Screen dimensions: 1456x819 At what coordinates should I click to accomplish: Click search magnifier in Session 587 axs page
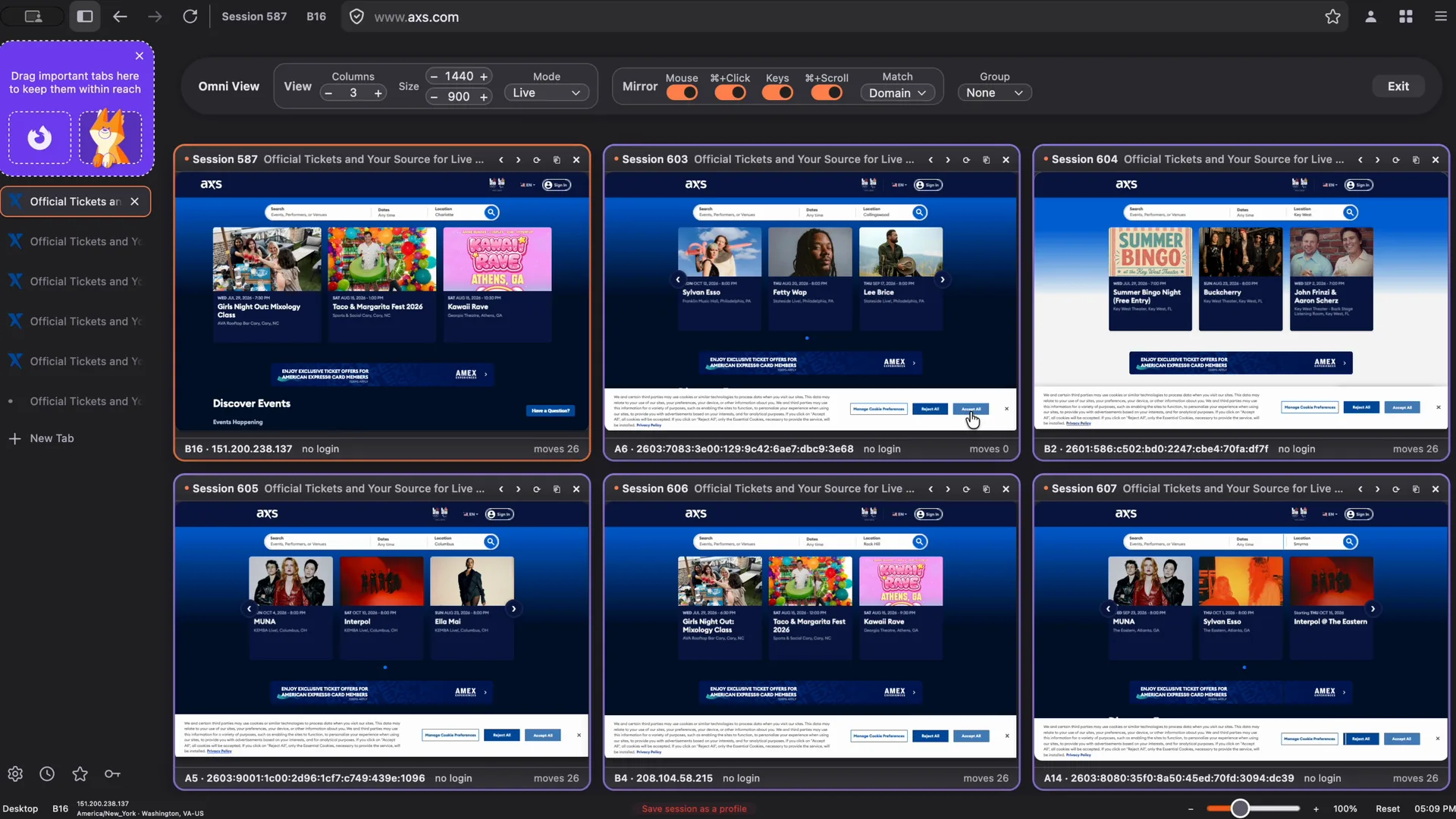(491, 212)
